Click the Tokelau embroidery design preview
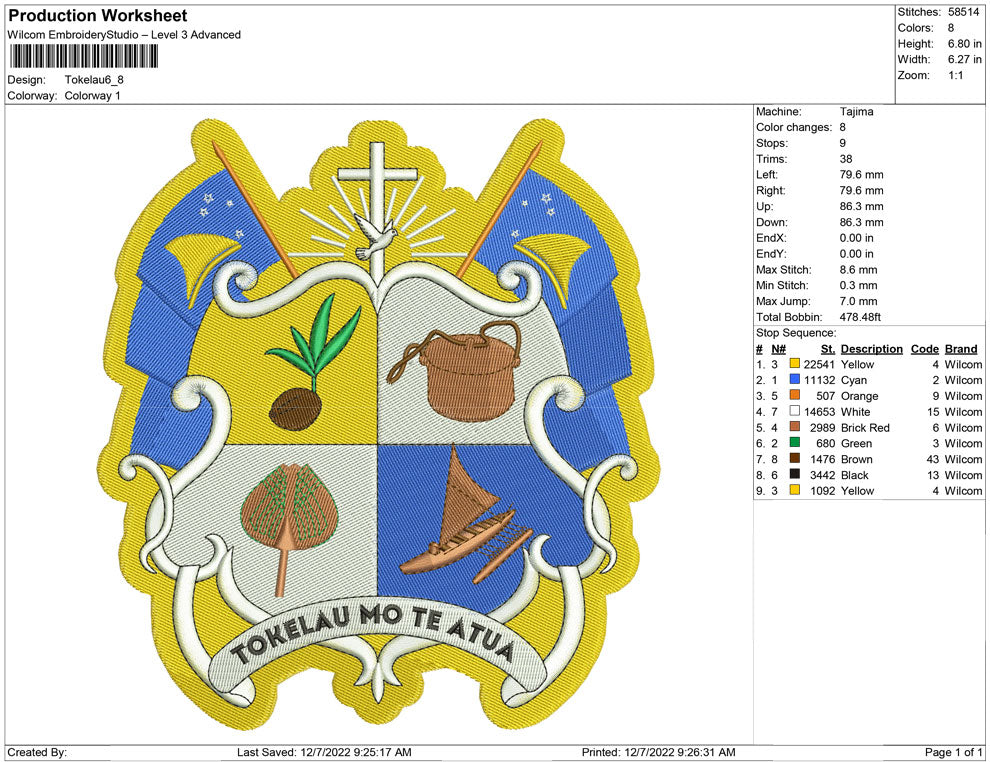Viewport: 990px width, 762px height. pos(377,424)
